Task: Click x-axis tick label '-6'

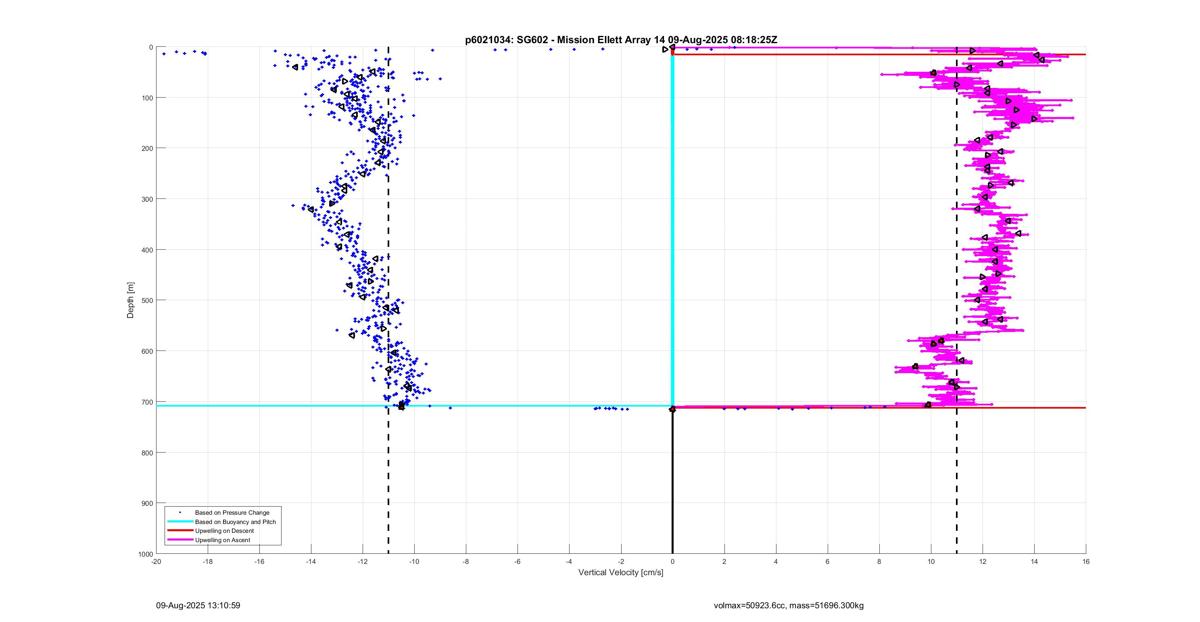Action: 517,562
